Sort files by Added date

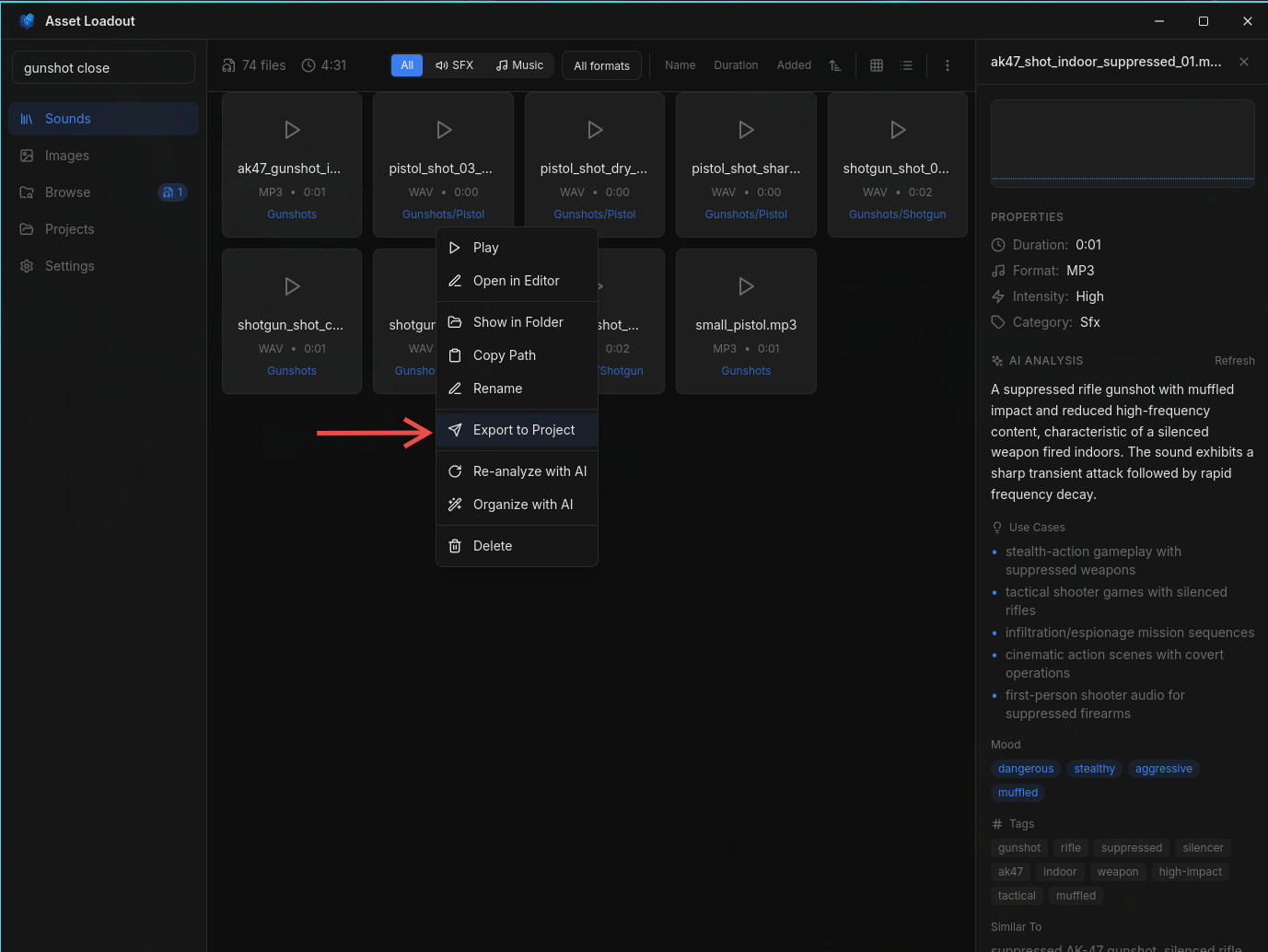[x=794, y=65]
